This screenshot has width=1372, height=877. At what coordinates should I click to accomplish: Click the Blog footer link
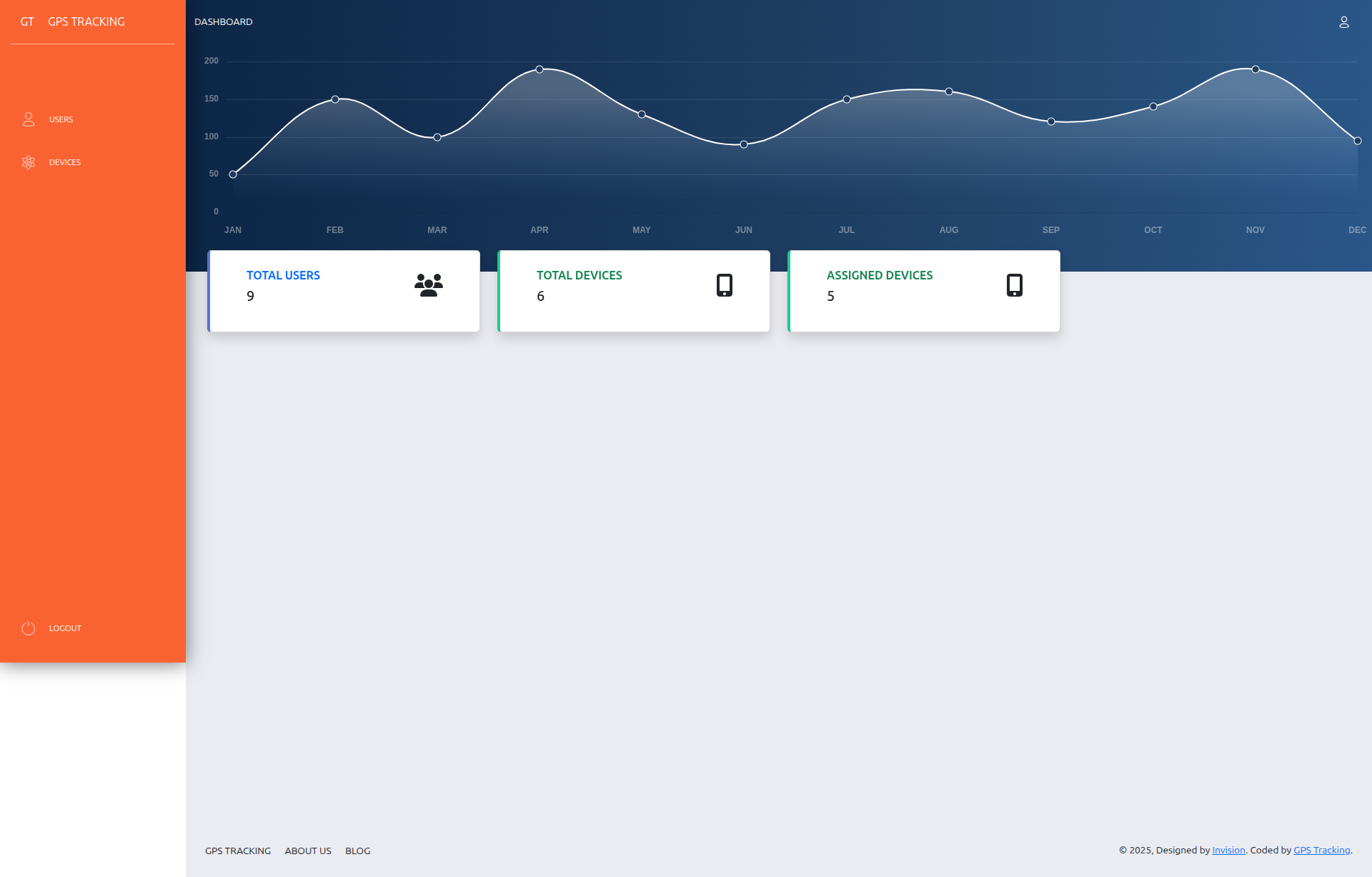[x=357, y=851]
